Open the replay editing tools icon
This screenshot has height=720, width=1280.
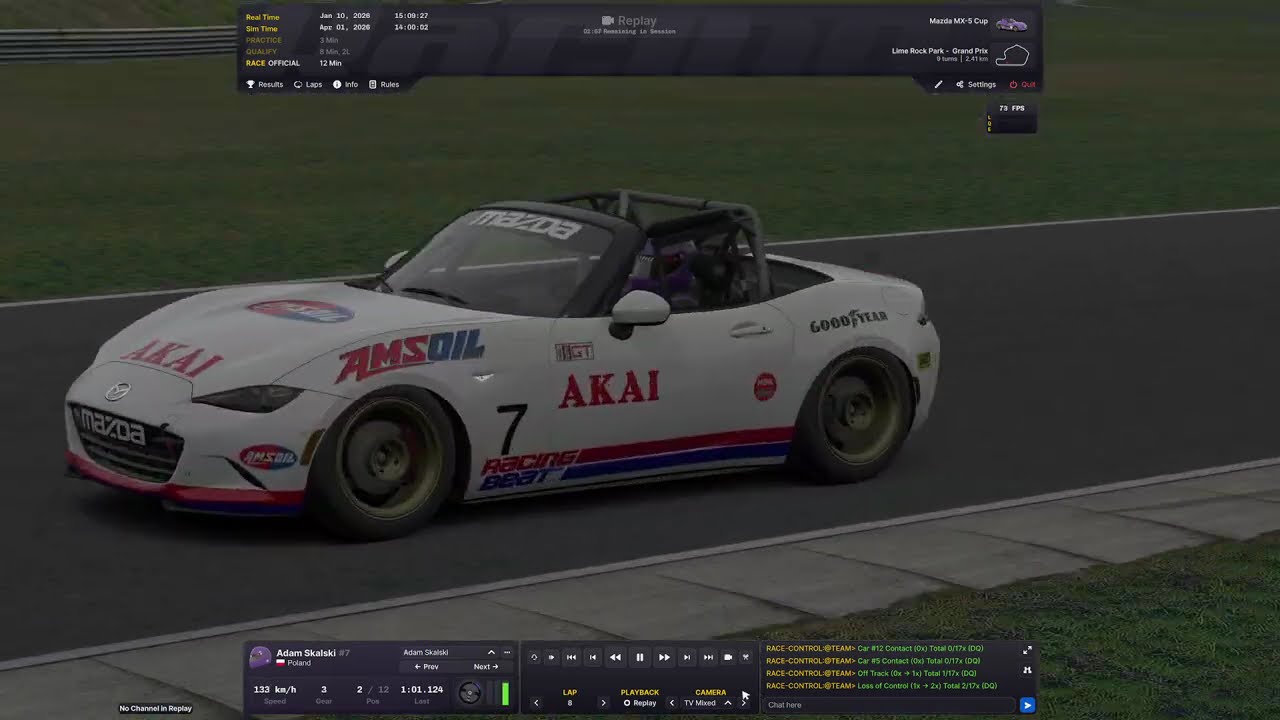pyautogui.click(x=746, y=657)
